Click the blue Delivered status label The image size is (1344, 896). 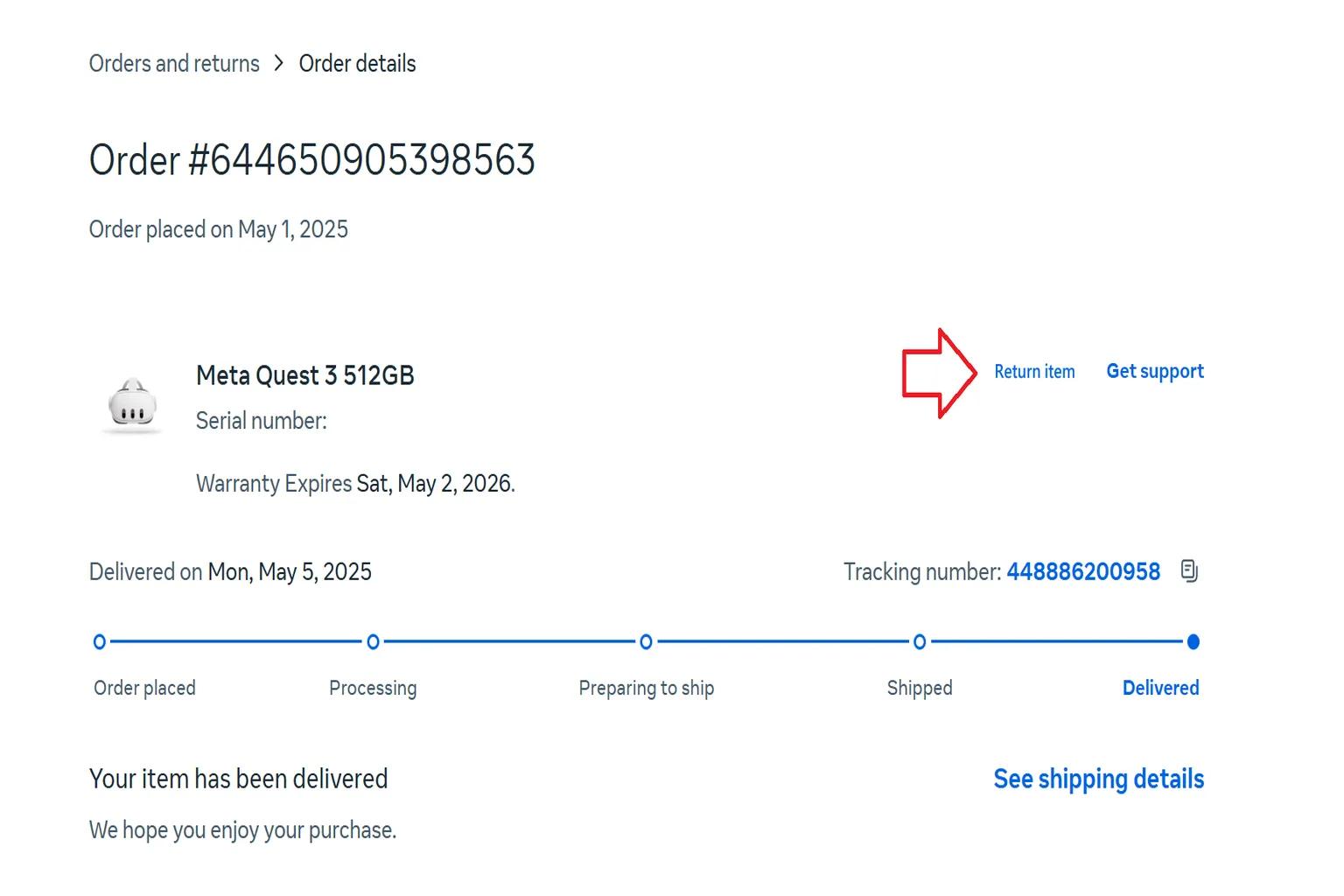tap(1160, 688)
